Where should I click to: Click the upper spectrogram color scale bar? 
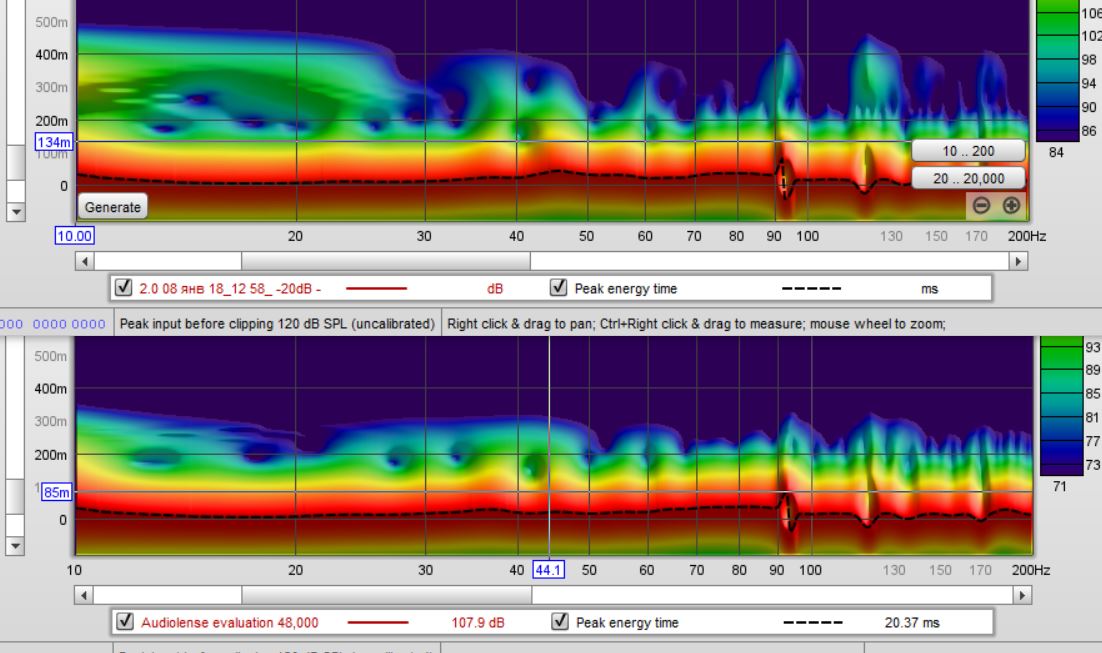[1057, 70]
